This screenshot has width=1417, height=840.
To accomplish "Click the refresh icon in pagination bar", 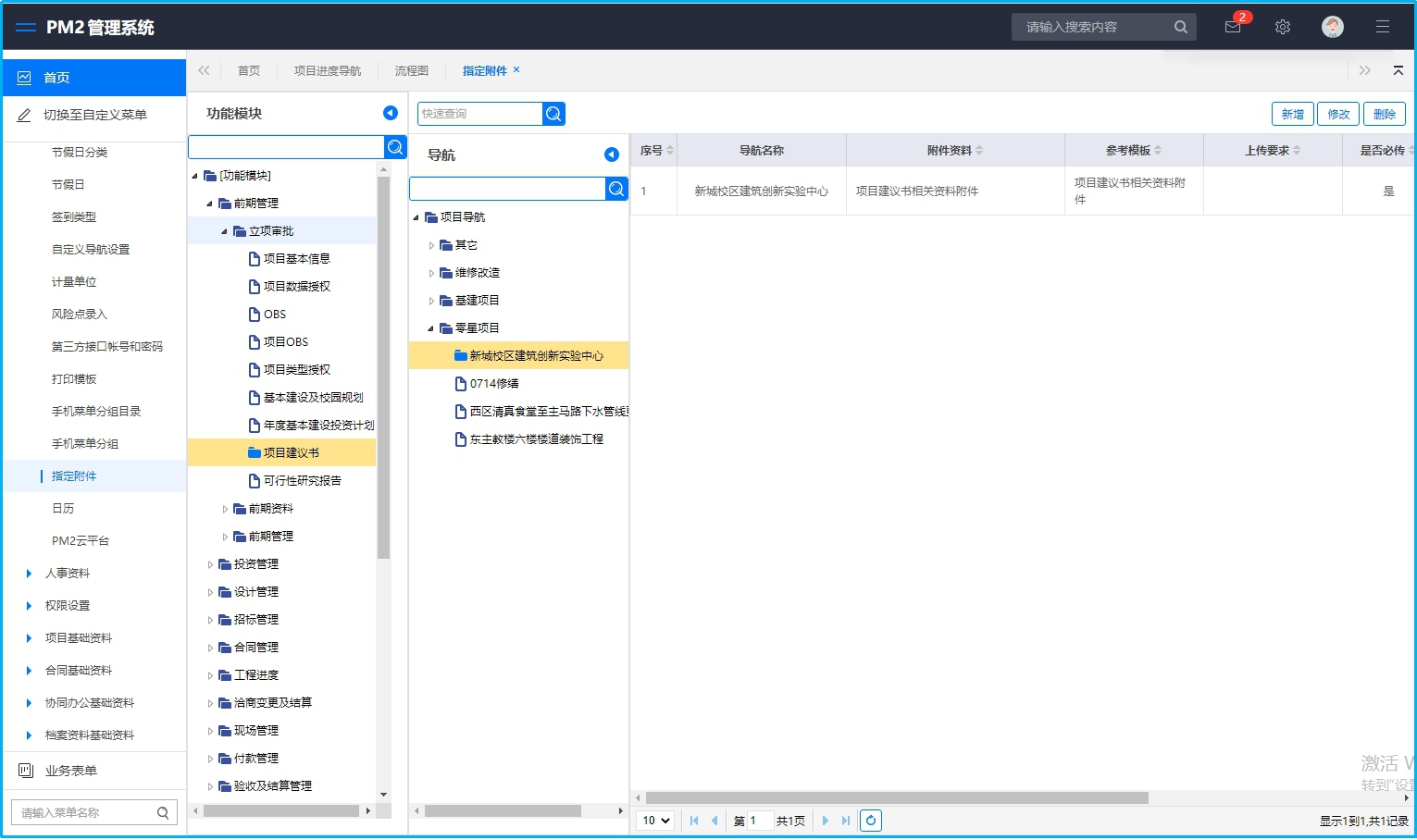I will tap(871, 821).
